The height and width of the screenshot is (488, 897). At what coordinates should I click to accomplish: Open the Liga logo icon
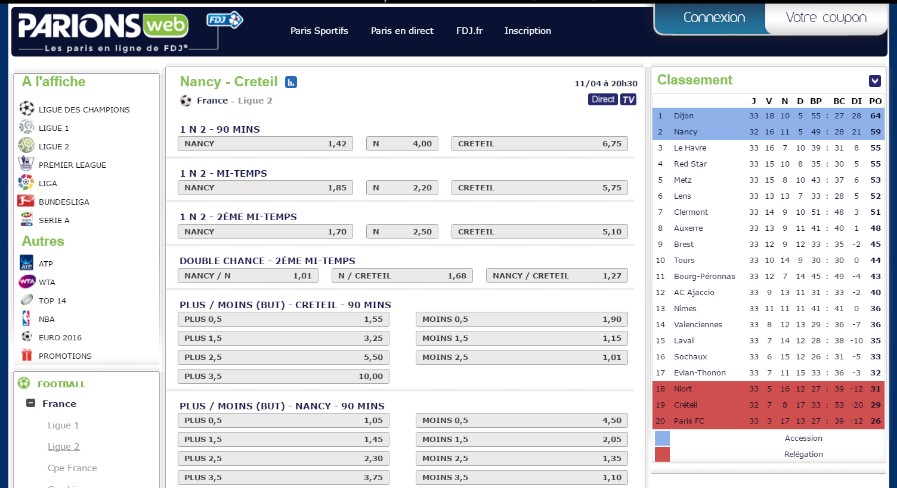26,182
